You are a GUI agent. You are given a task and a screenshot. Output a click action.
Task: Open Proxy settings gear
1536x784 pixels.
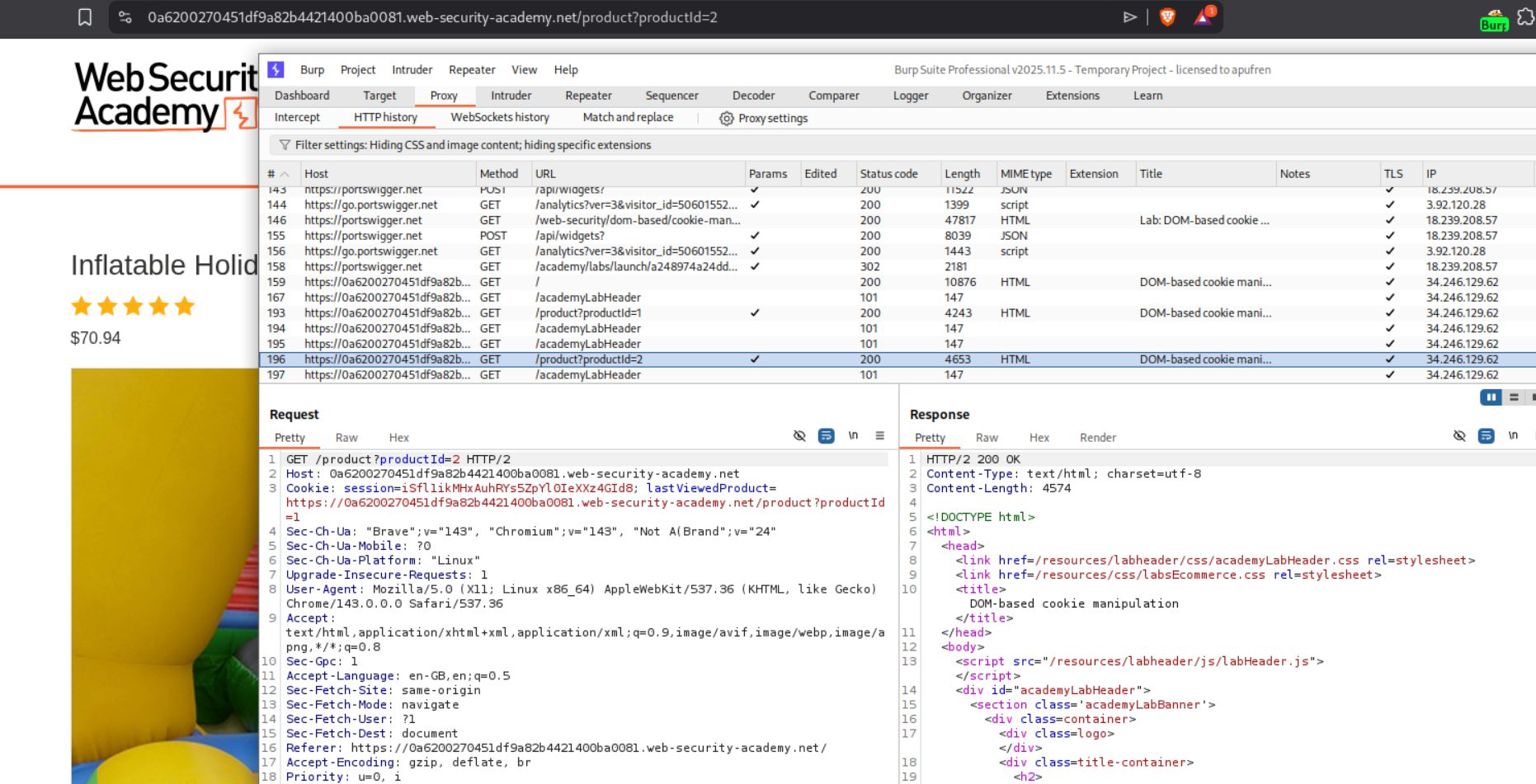(726, 119)
